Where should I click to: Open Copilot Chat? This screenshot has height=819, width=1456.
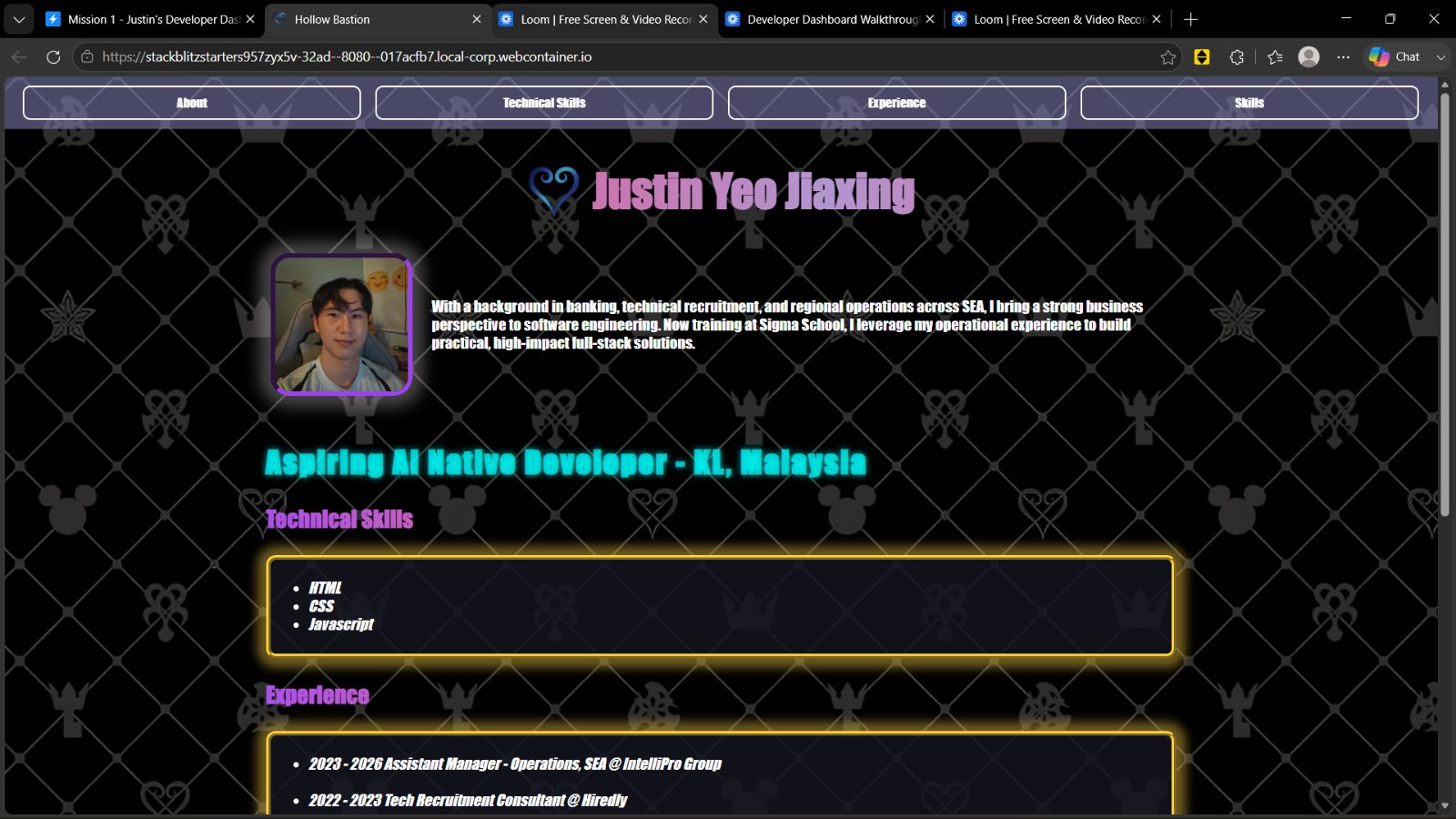[x=1395, y=57]
